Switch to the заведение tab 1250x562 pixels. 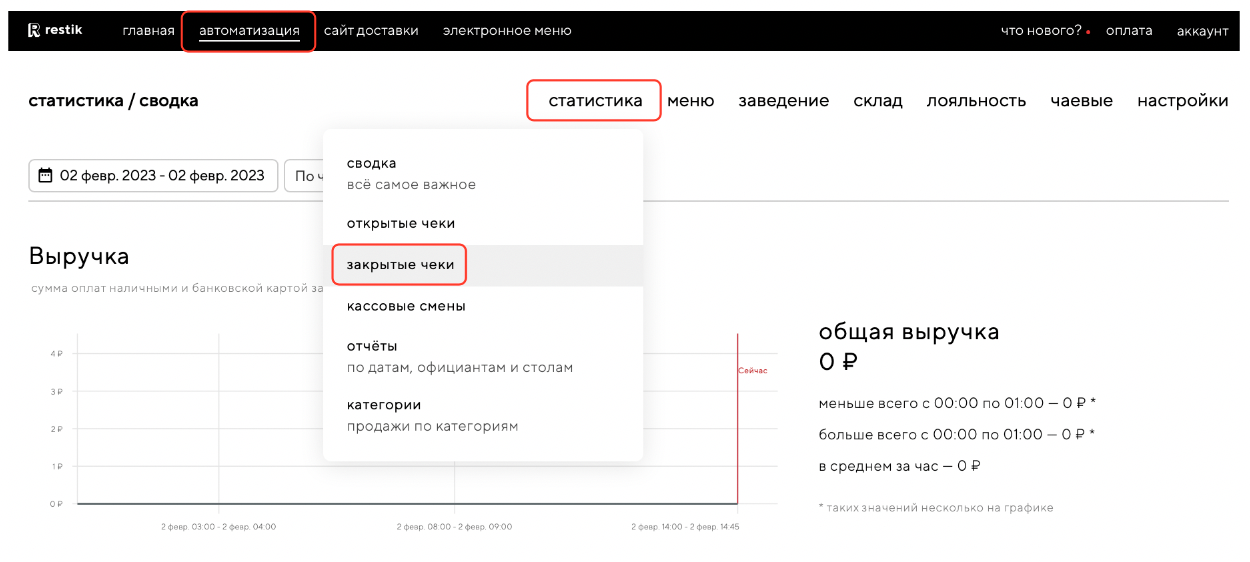point(784,100)
